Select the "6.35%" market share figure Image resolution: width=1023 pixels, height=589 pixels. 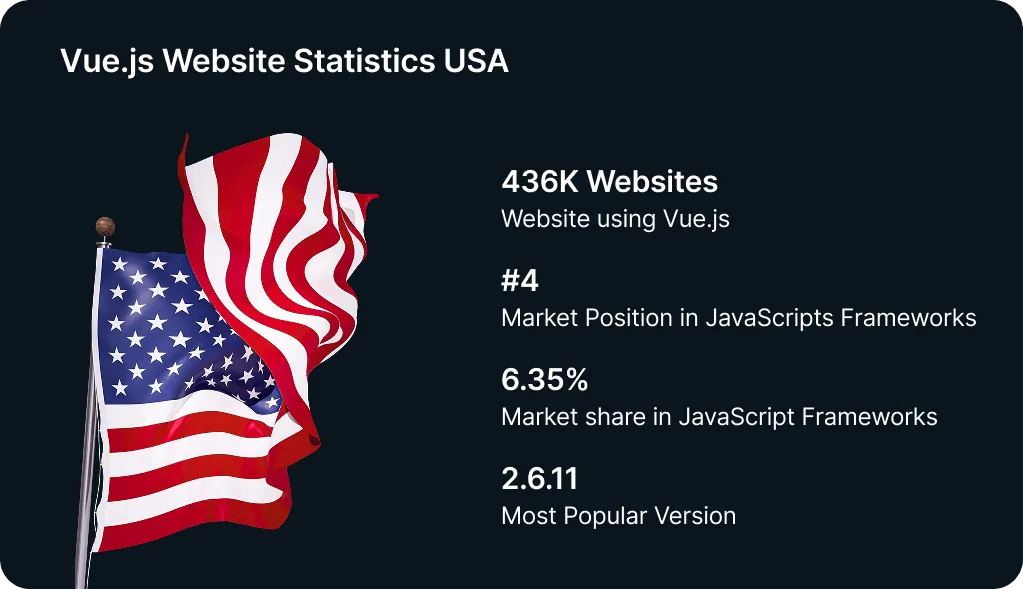[x=544, y=380]
